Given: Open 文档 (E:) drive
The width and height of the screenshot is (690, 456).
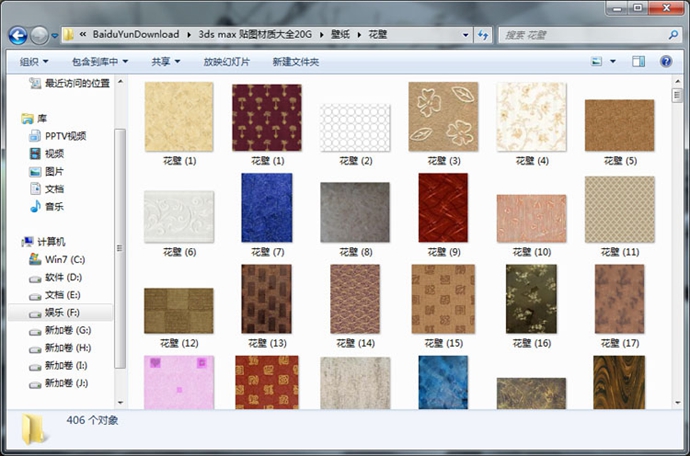Looking at the screenshot, I should [55, 295].
